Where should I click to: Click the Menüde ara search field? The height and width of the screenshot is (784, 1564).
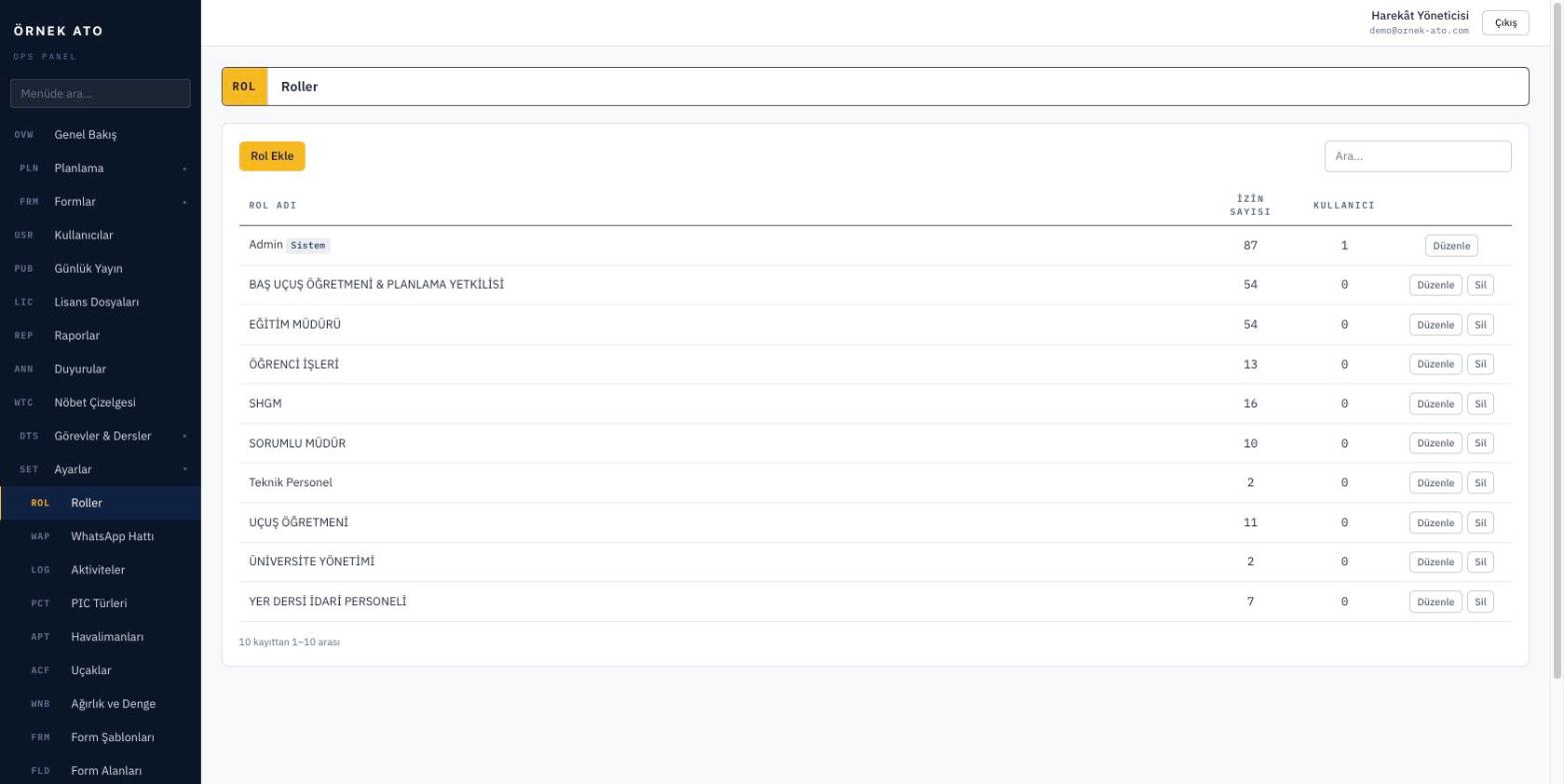coord(100,94)
